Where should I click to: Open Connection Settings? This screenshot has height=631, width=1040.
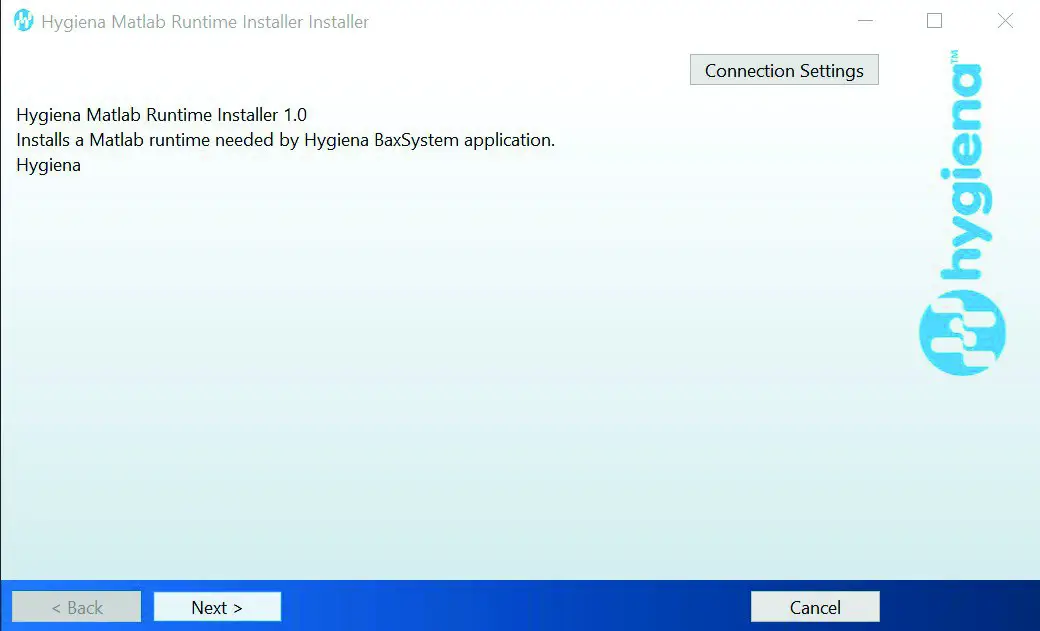coord(784,70)
